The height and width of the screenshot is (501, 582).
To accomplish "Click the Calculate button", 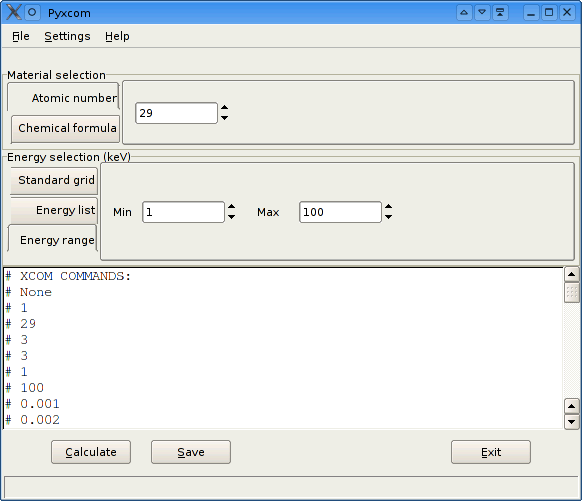I will pos(91,452).
